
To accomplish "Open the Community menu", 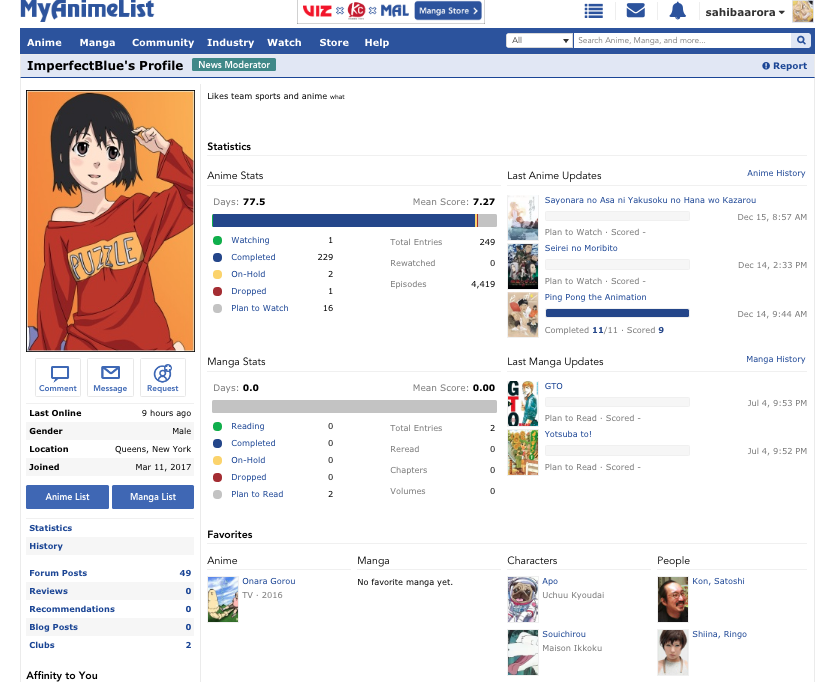I will click(163, 43).
